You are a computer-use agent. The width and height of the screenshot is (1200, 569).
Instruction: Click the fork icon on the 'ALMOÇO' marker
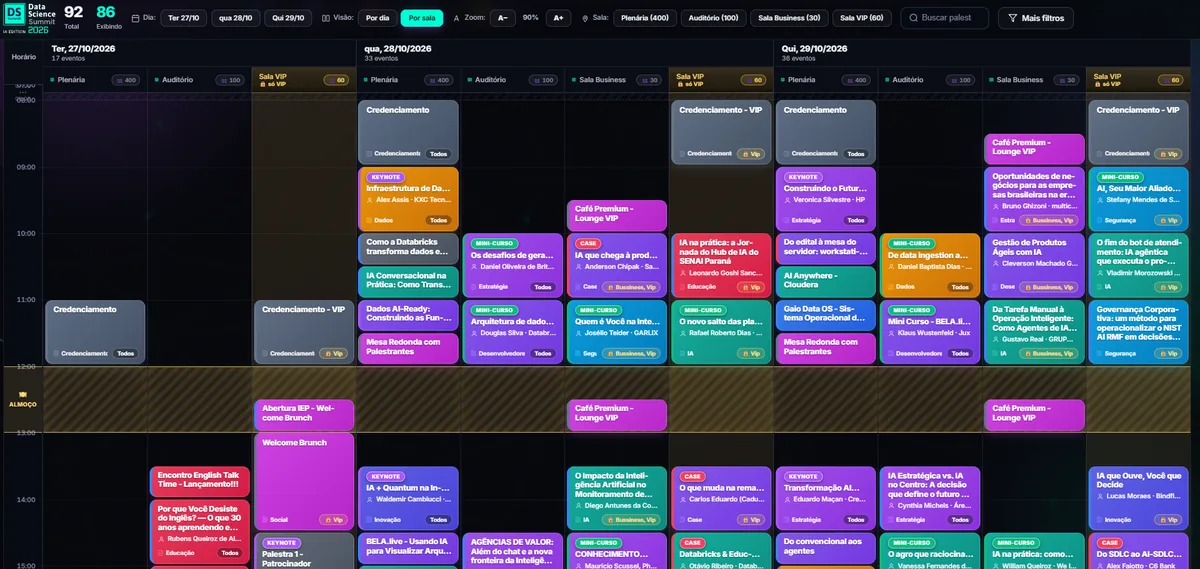(22, 395)
